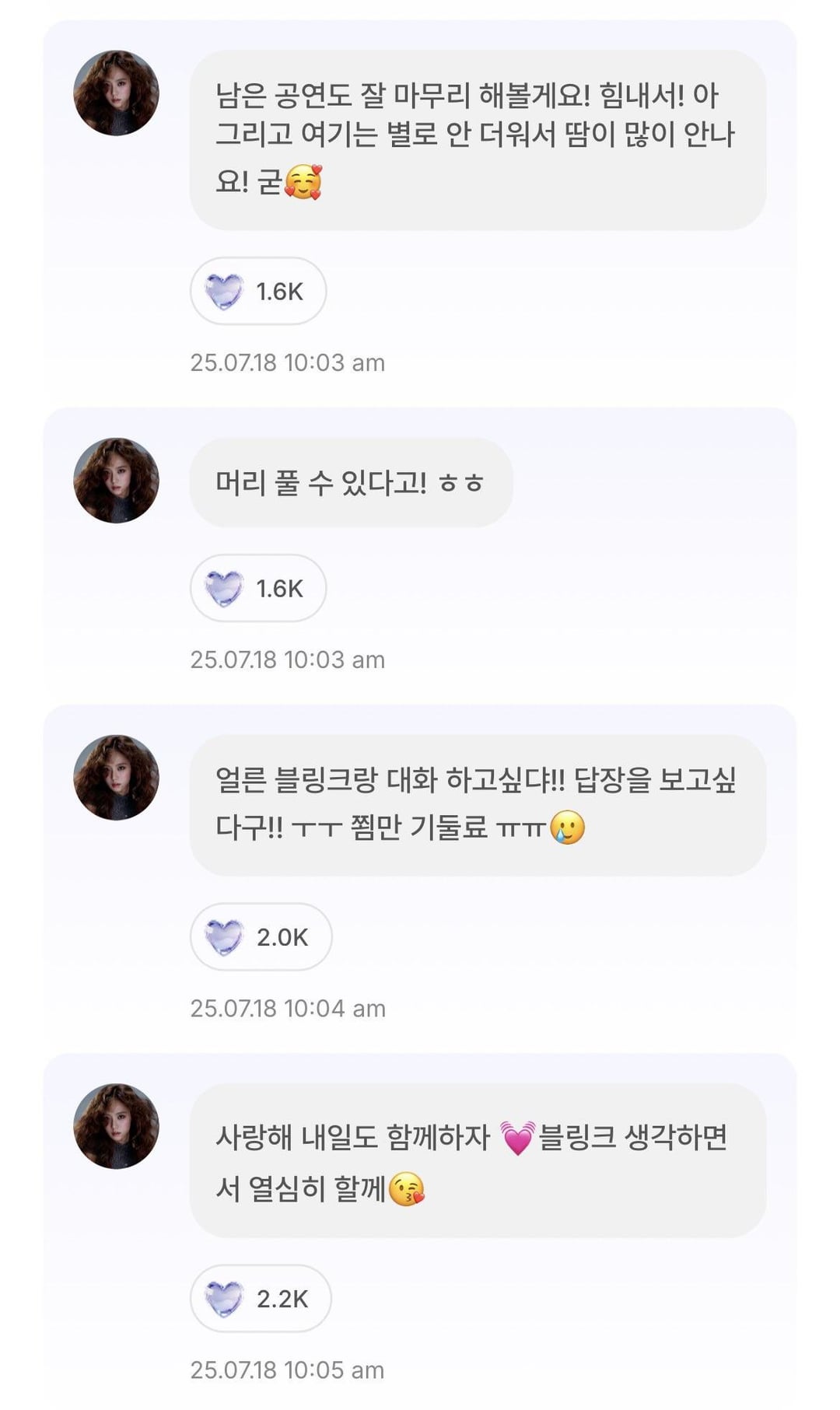The width and height of the screenshot is (840, 1410).
Task: Select the 얼른 블링크랑 대화 message bubble
Action: tap(477, 805)
